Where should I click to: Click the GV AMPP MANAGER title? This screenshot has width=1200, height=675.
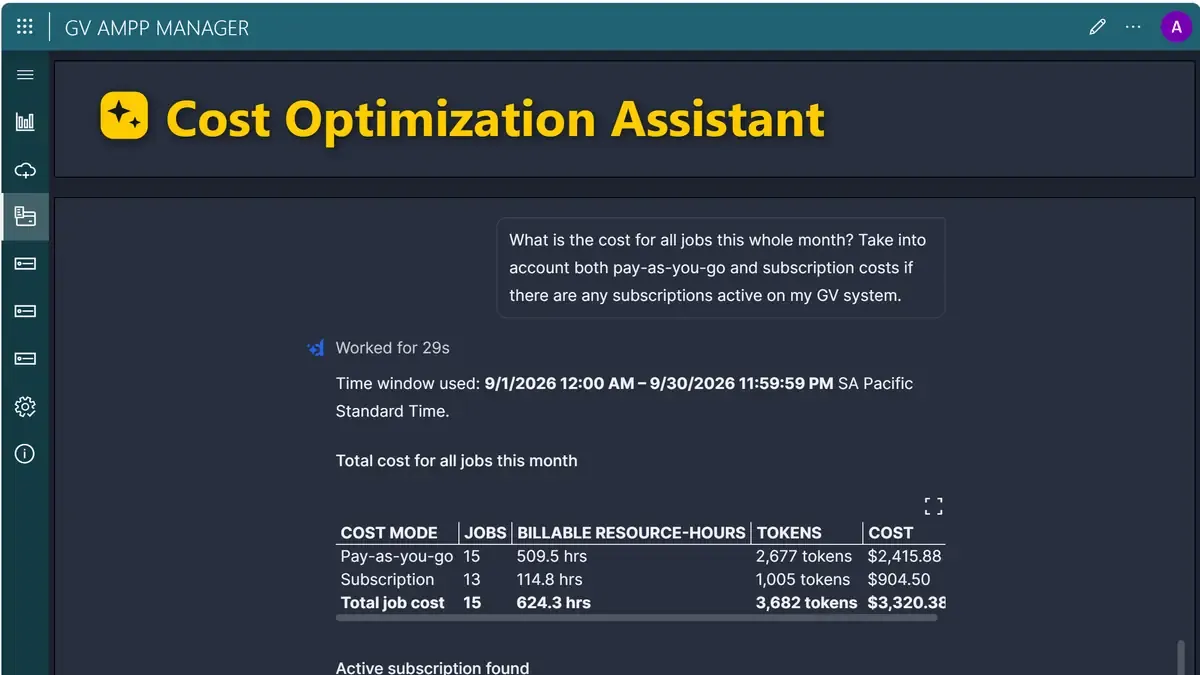[157, 28]
